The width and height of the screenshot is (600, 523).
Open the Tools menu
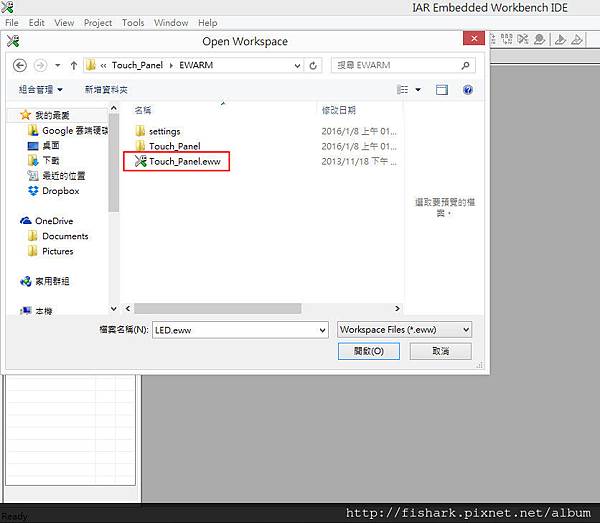[133, 23]
